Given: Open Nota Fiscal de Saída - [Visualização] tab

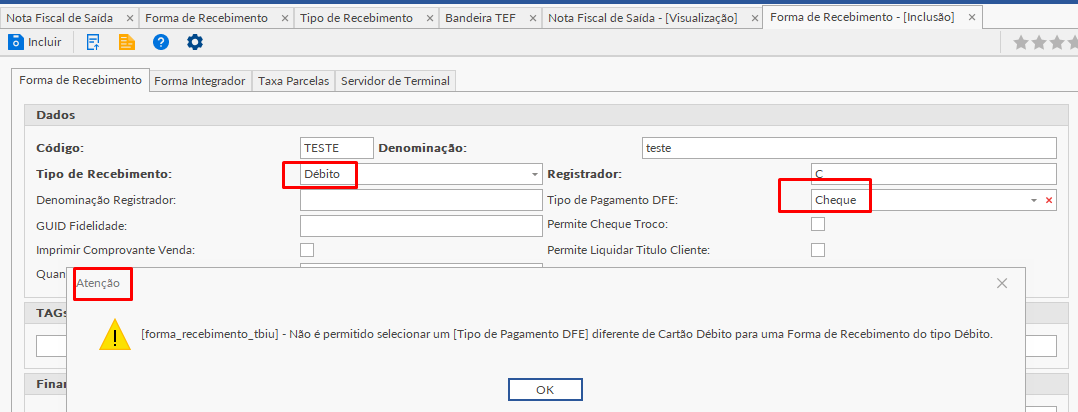Looking at the screenshot, I should pyautogui.click(x=642, y=18).
